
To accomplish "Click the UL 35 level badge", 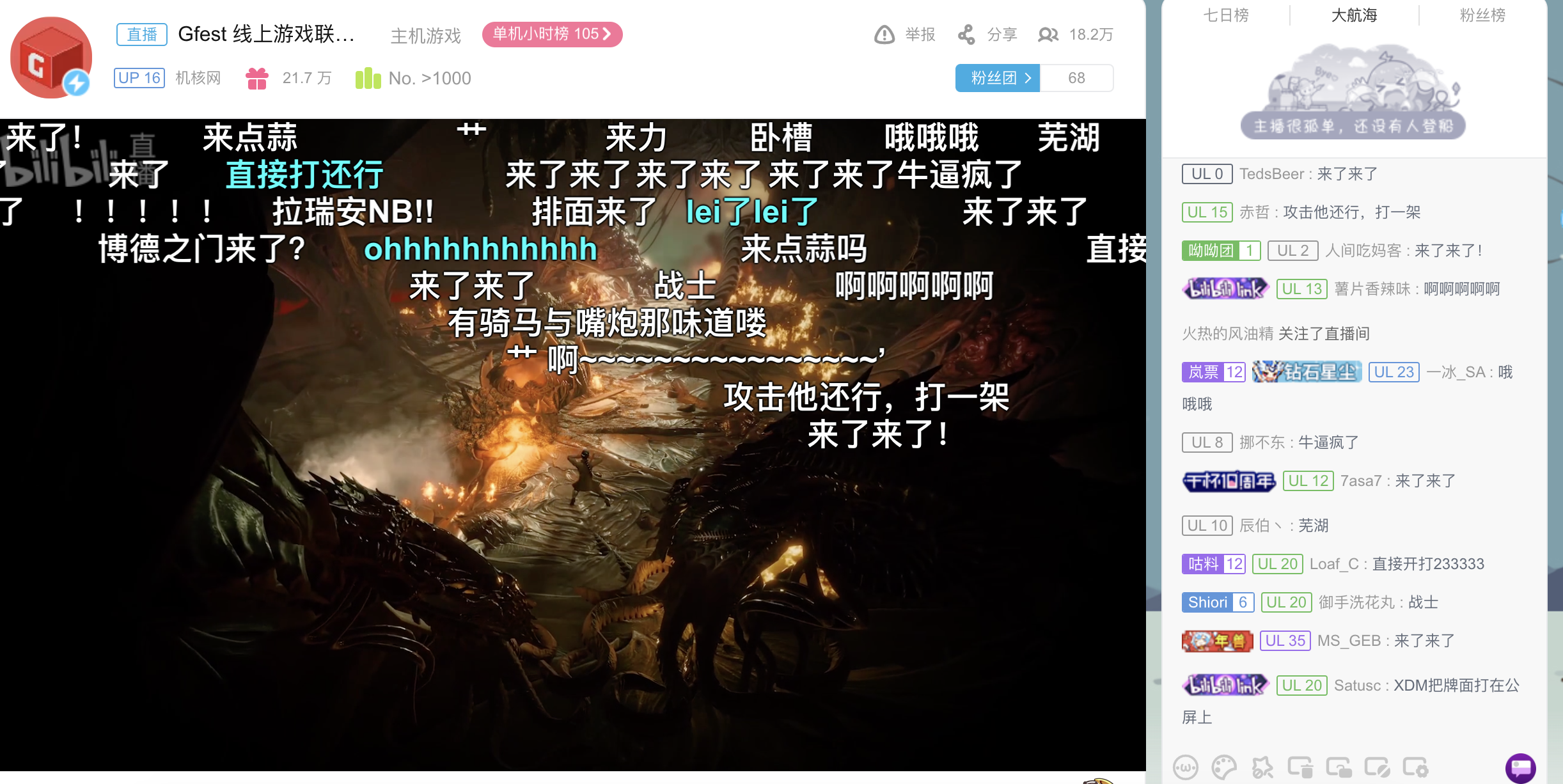I will point(1285,641).
